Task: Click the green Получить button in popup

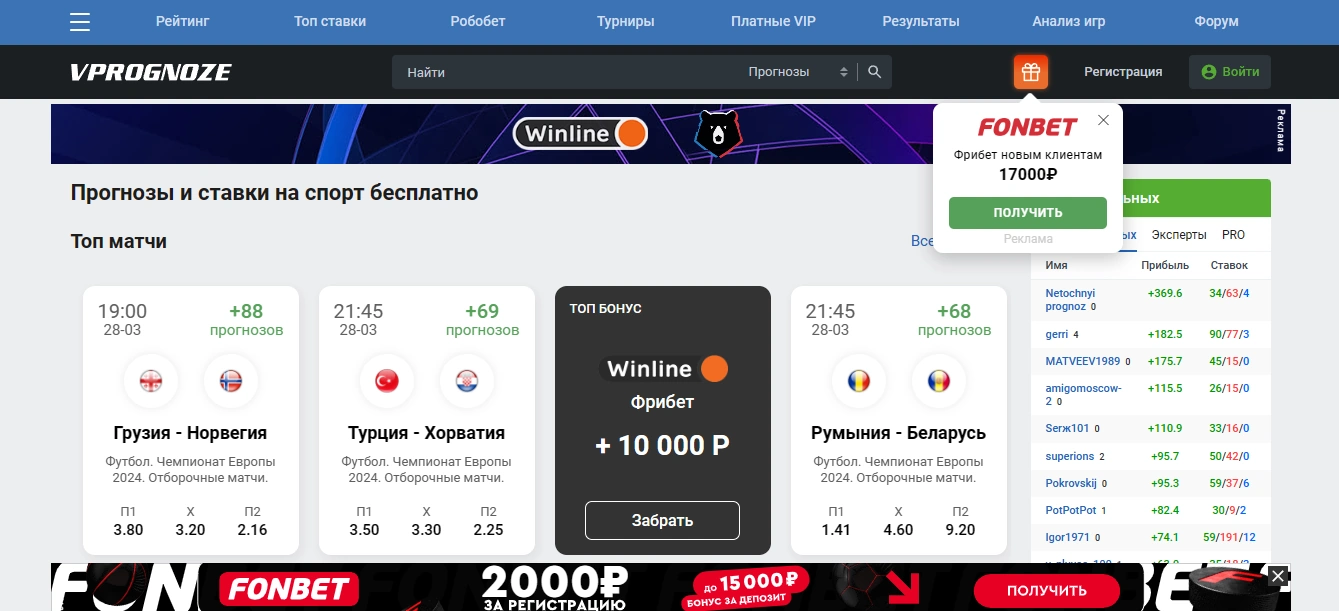Action: [1028, 213]
